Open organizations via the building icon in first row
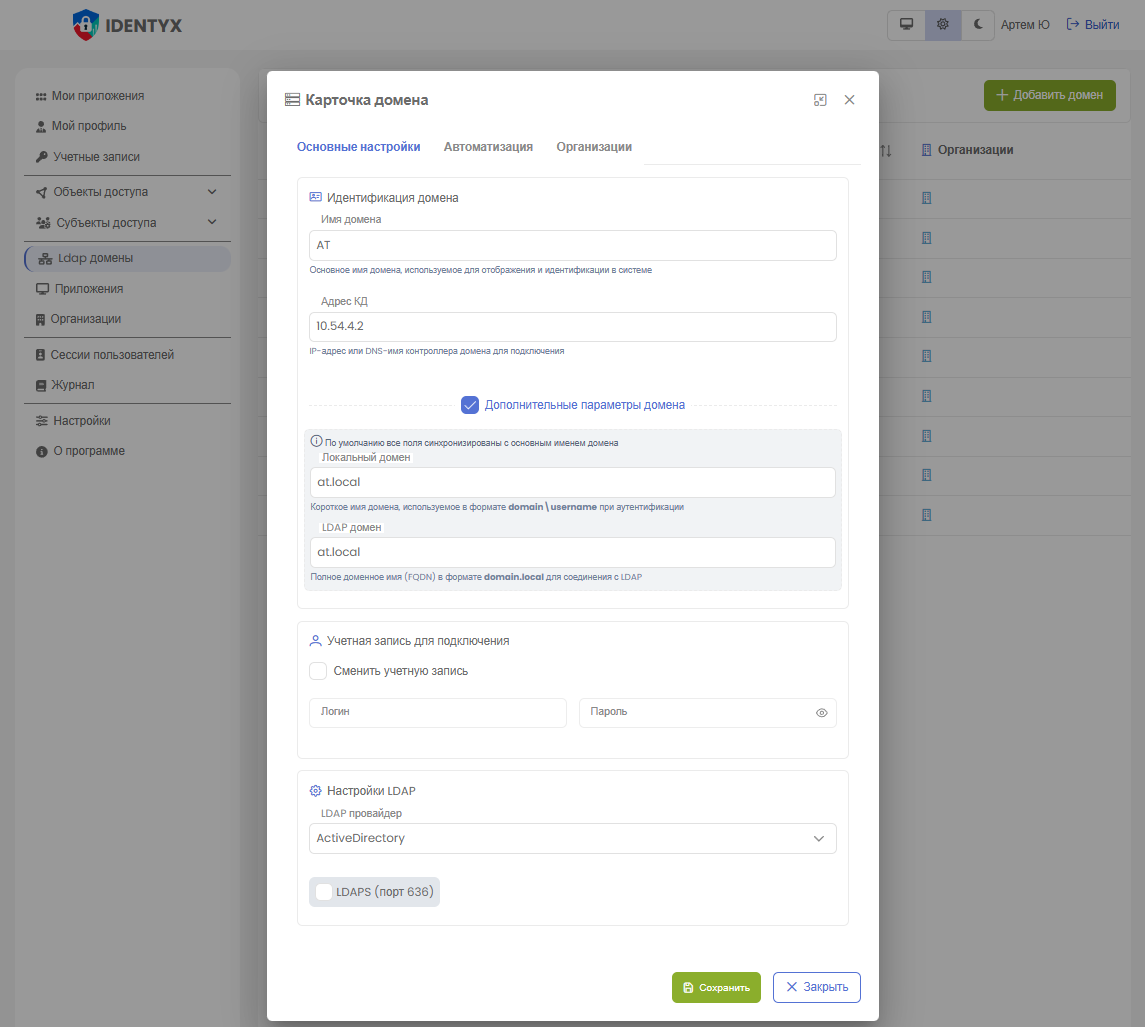1145x1027 pixels. (x=926, y=198)
